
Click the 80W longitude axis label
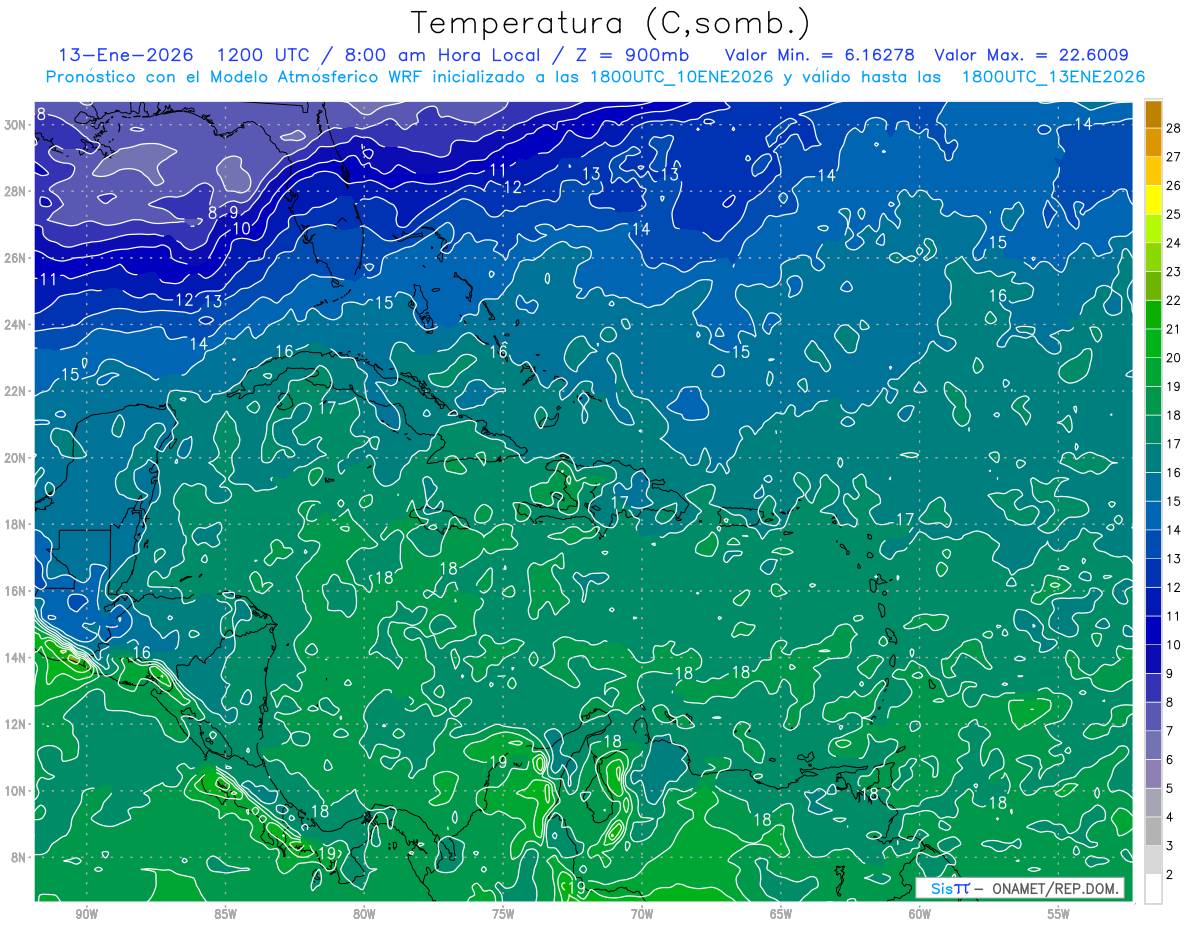pos(364,914)
